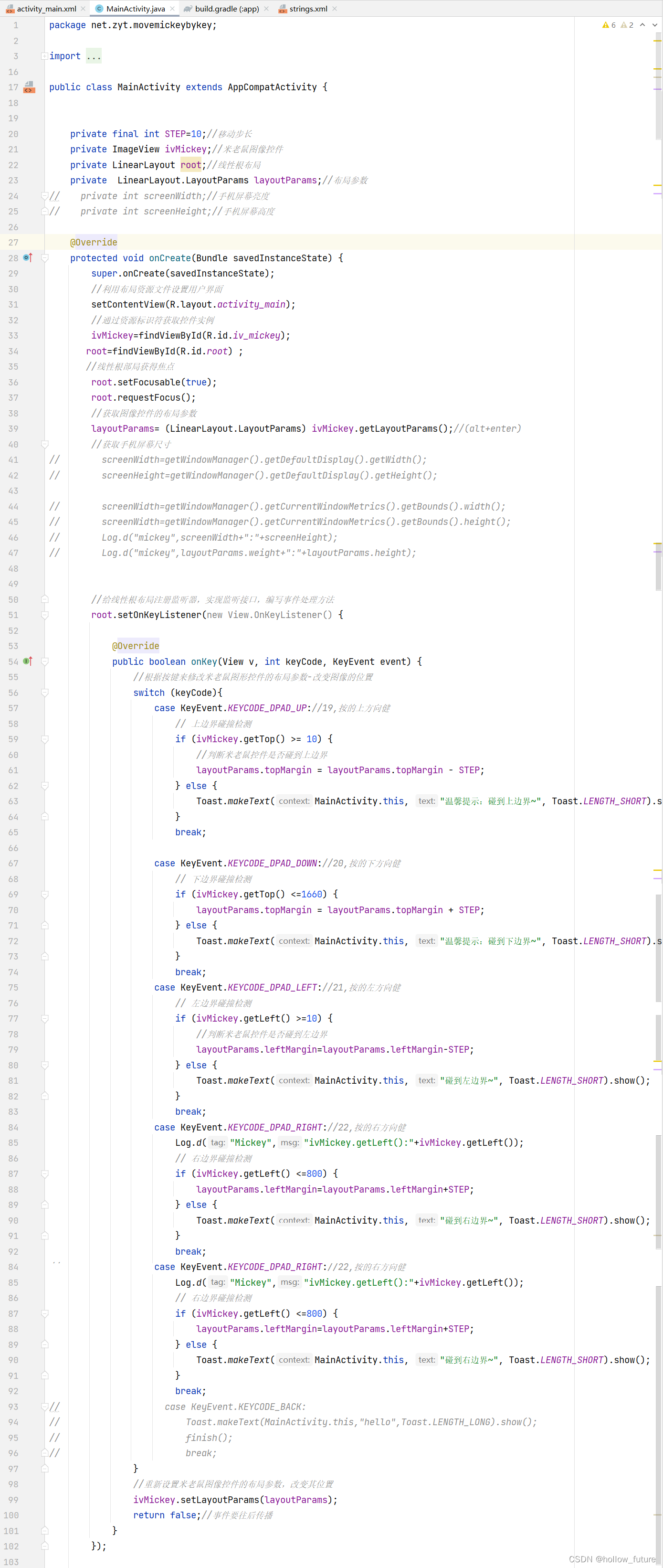Click the fold end marker at line 102
663x1568 pixels.
pyautogui.click(x=44, y=1546)
